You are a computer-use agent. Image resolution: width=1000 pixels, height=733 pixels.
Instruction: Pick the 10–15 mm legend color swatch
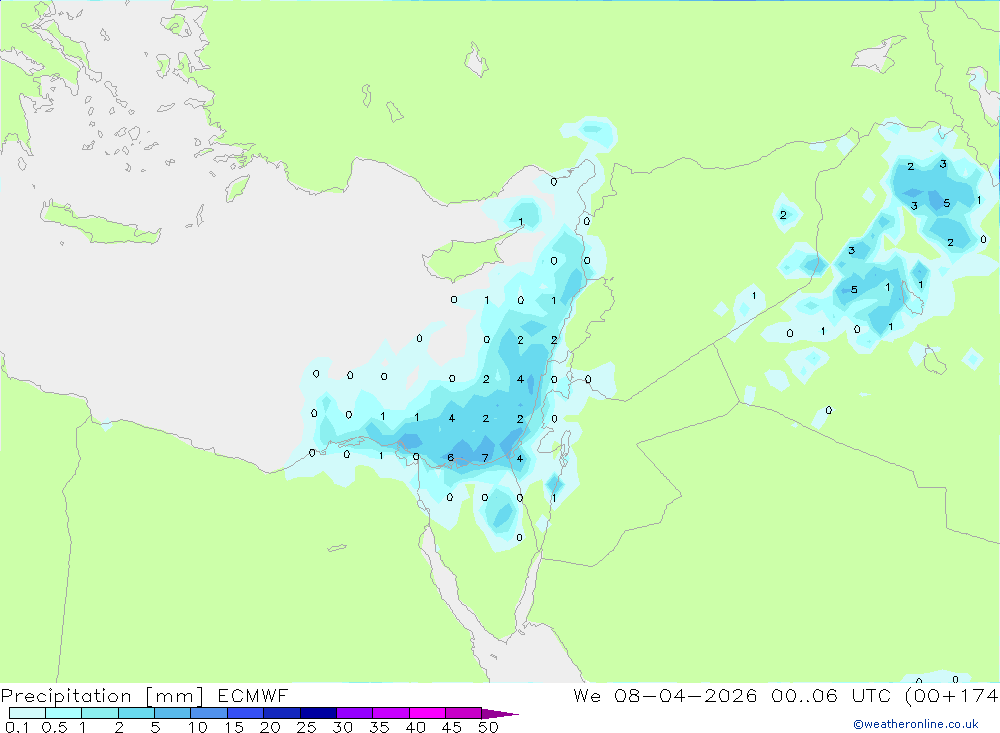tap(209, 713)
